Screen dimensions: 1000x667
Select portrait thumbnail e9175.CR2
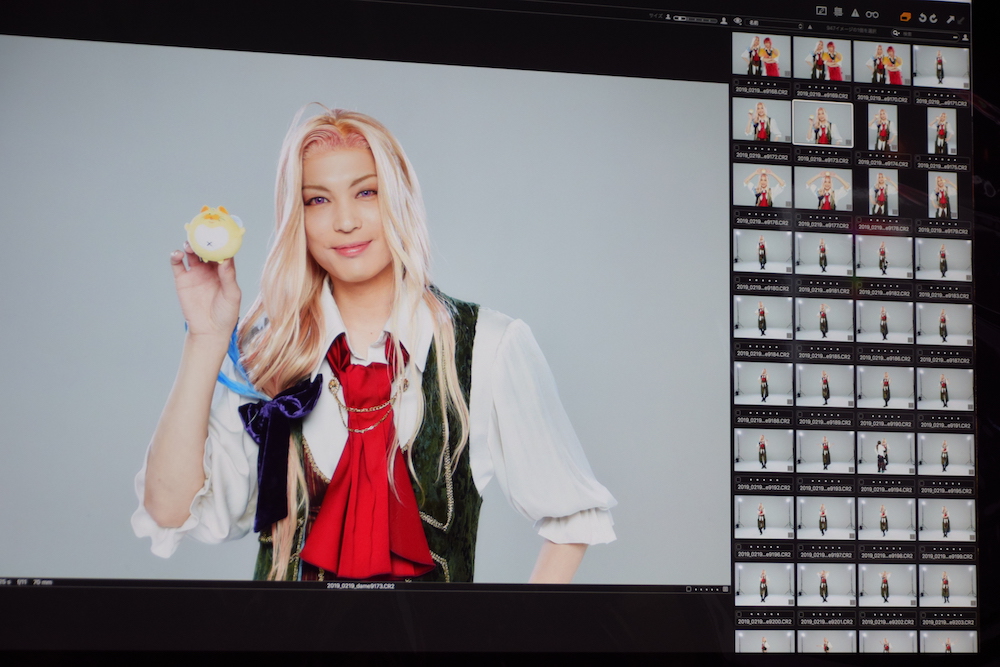point(942,131)
